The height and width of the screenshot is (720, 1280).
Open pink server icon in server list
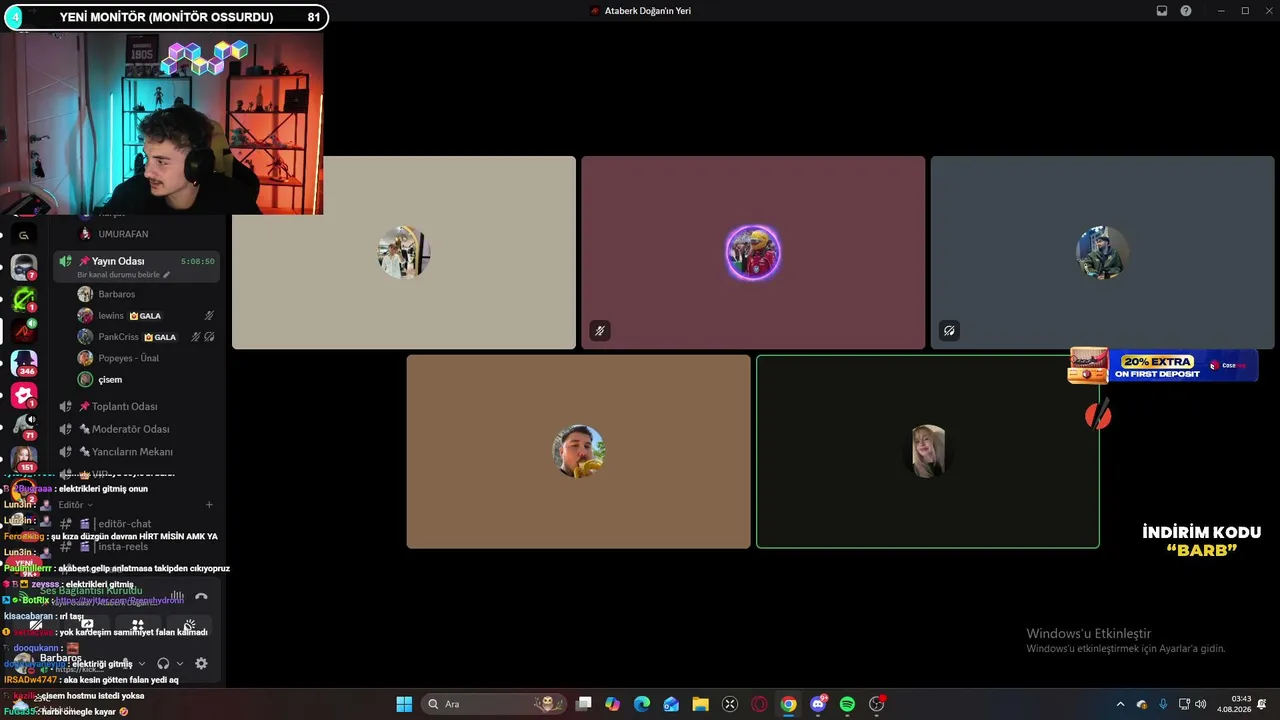pos(24,394)
